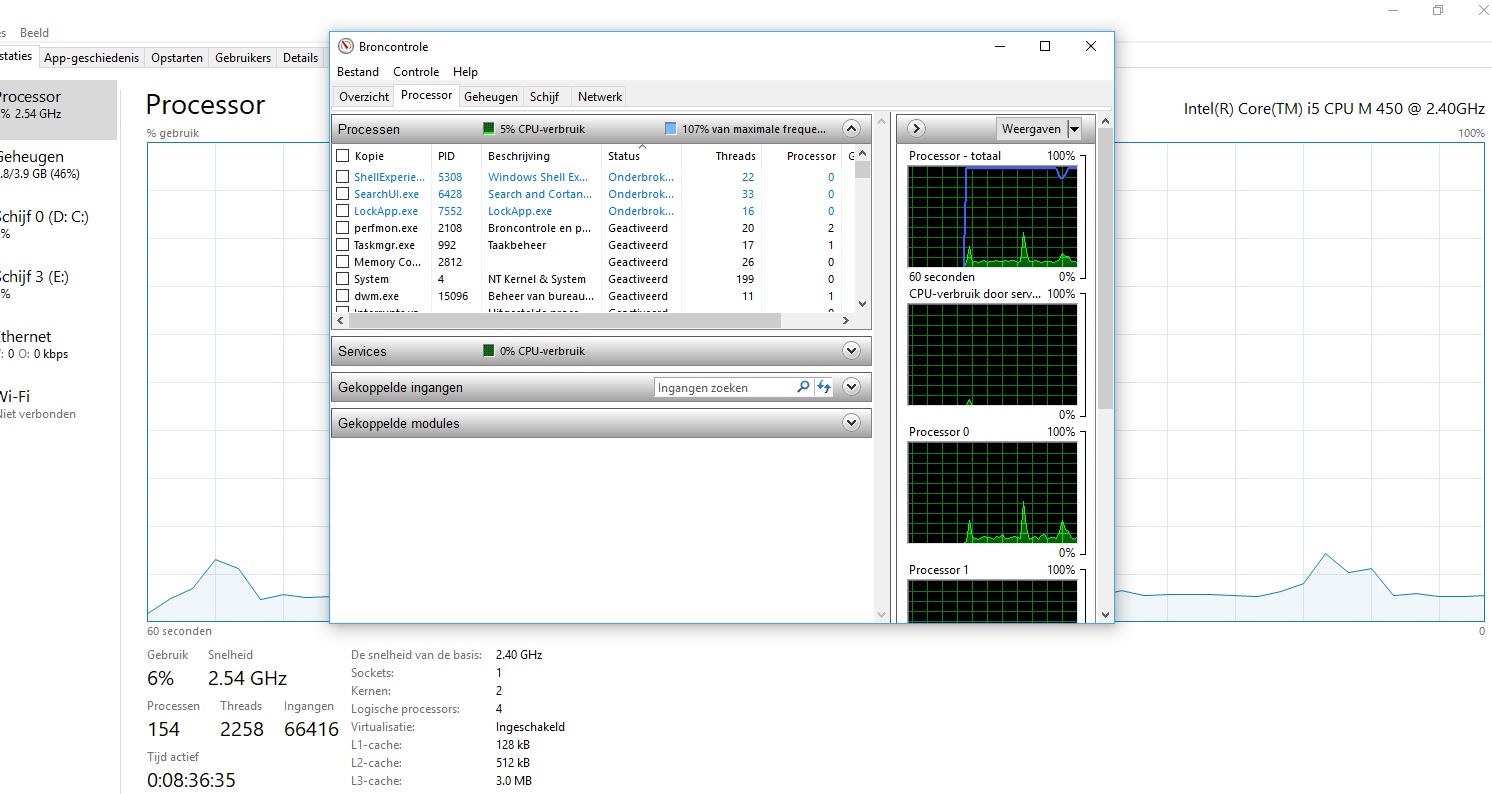Select all processes via Kopie header checkbox

[x=343, y=156]
